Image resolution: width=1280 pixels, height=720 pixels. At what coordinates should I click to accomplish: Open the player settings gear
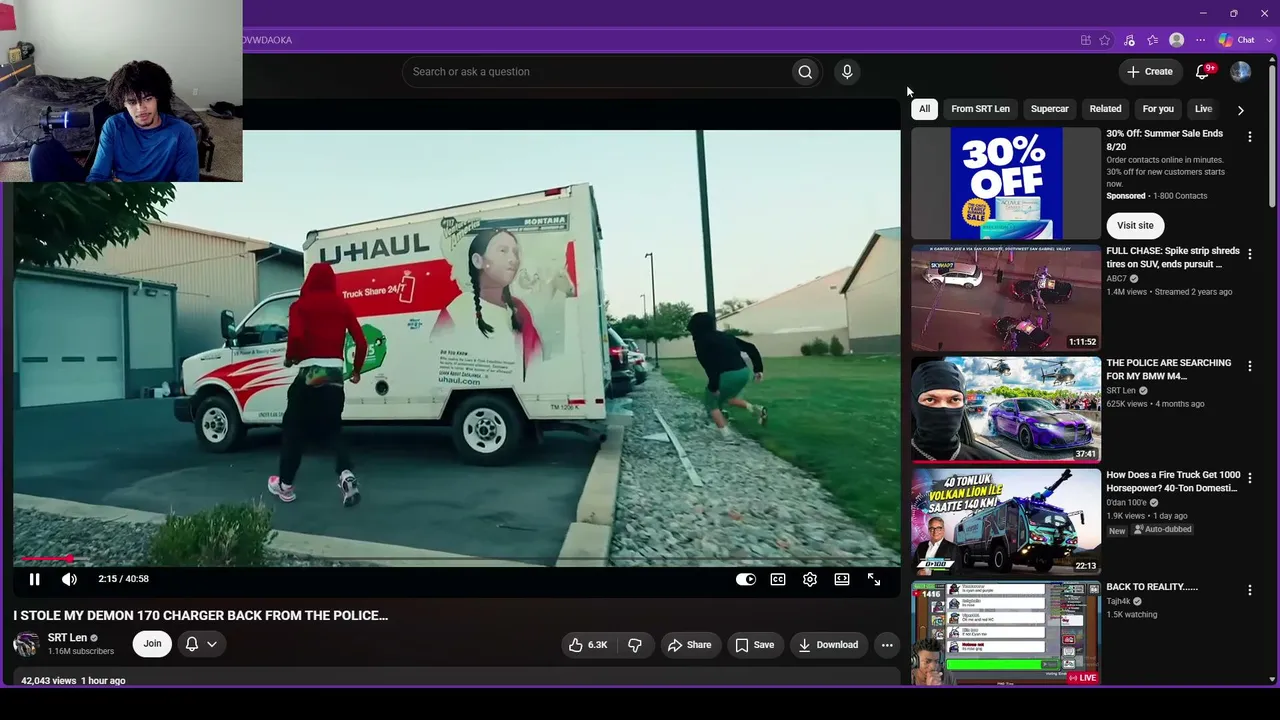[x=810, y=579]
